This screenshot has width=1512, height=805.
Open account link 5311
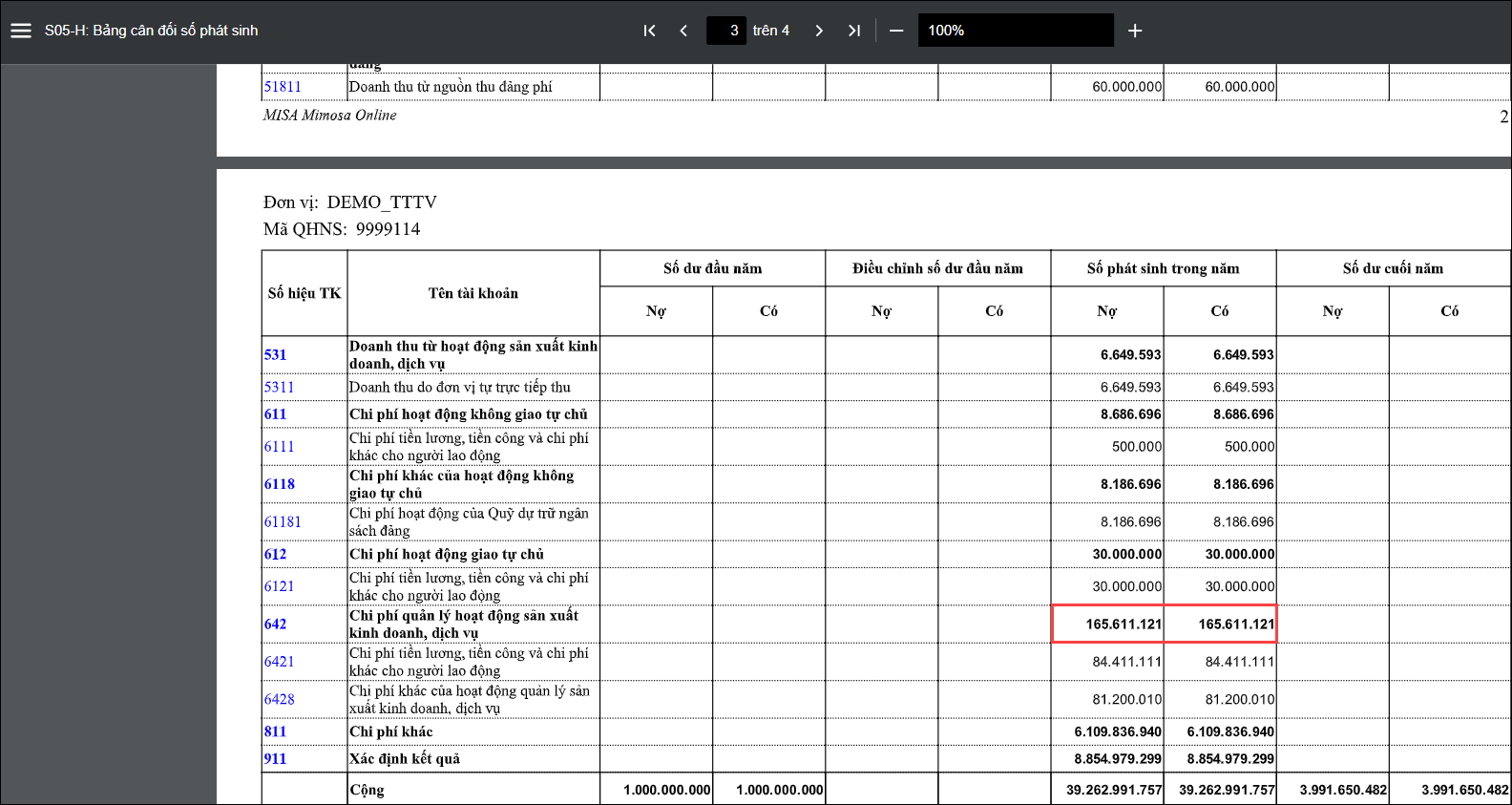(279, 388)
